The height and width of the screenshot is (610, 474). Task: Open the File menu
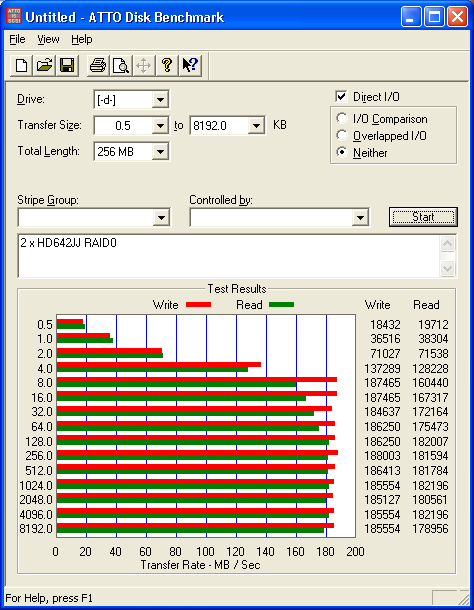[17, 39]
